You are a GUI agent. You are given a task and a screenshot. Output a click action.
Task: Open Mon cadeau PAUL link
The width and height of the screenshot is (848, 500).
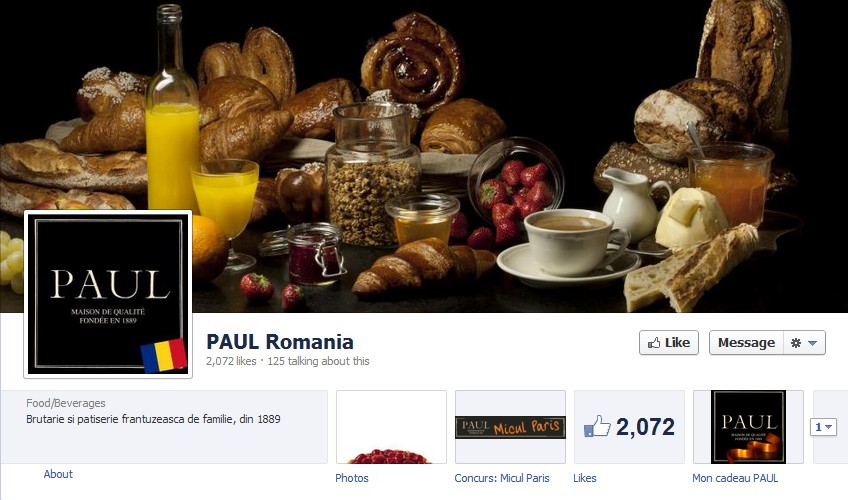(x=735, y=478)
